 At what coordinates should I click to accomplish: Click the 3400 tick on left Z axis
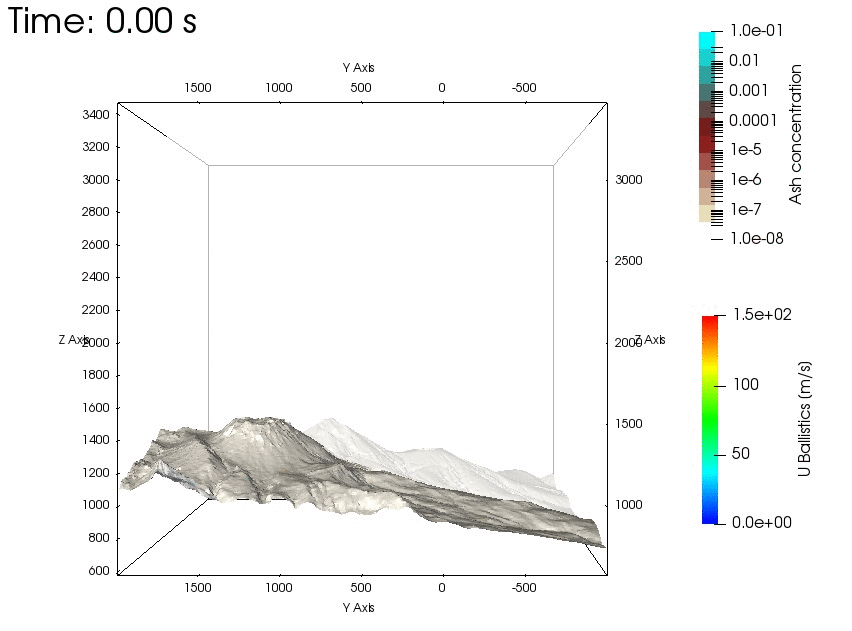click(96, 115)
